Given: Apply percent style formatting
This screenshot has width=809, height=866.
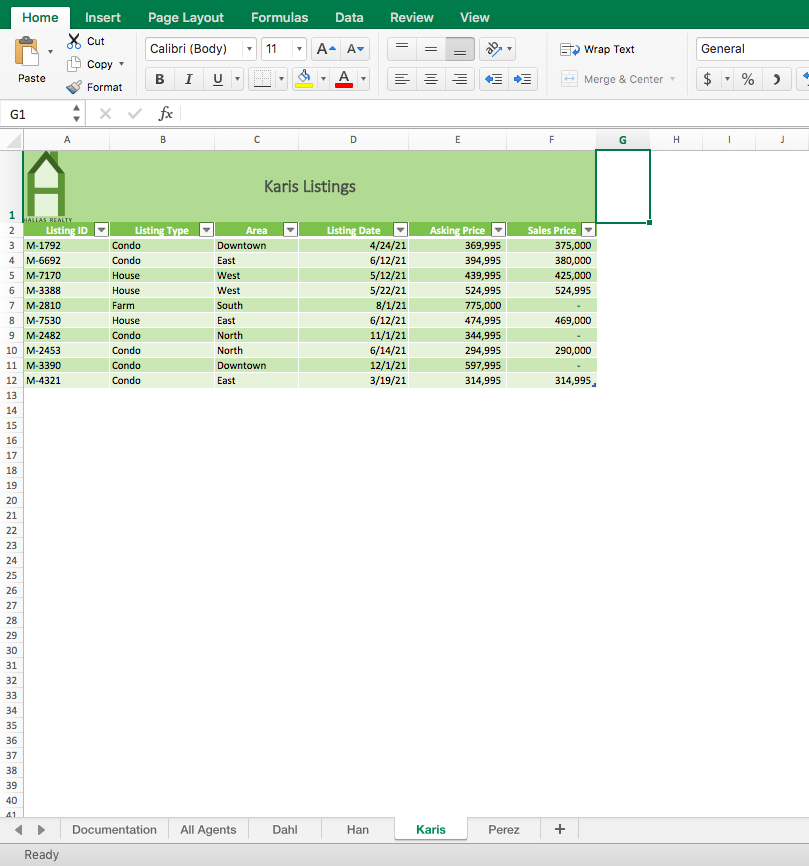Looking at the screenshot, I should [746, 78].
